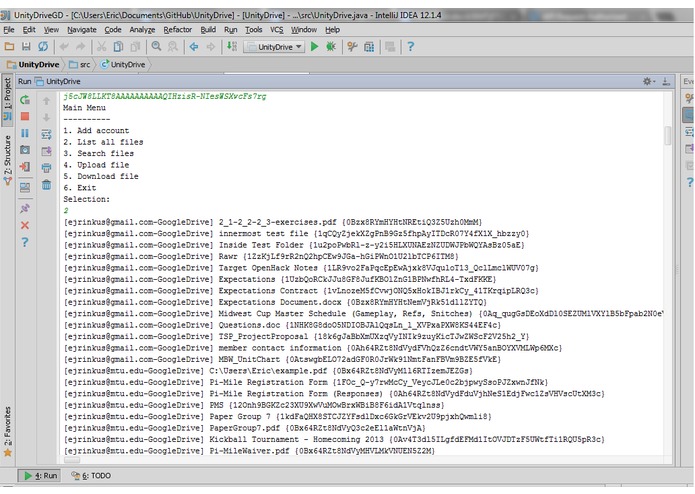Pin the Run tab
This screenshot has height=494, width=695.
[x=25, y=208]
